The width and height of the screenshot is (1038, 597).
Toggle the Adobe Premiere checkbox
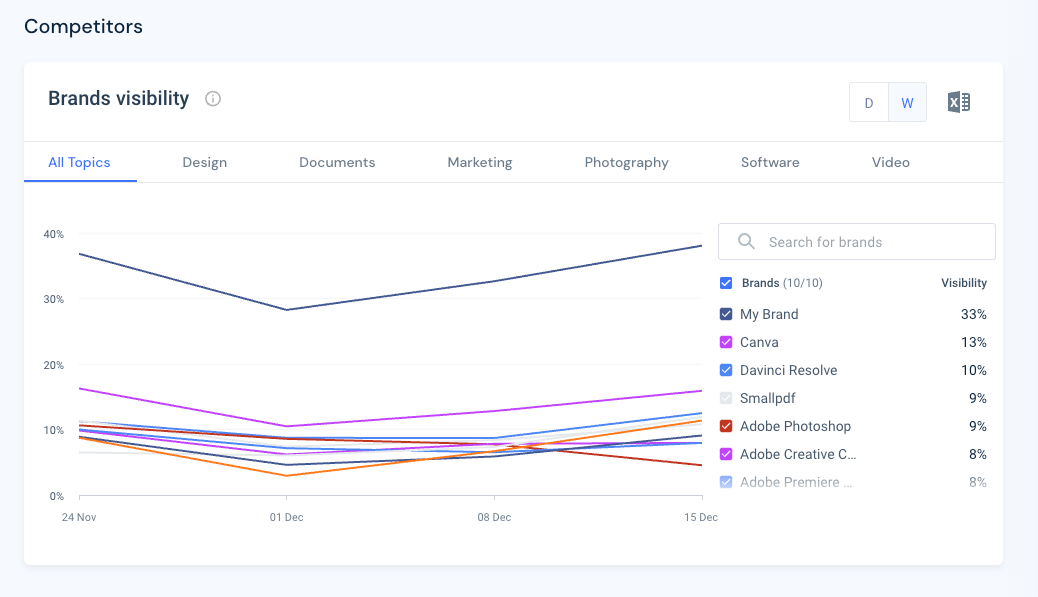(726, 482)
